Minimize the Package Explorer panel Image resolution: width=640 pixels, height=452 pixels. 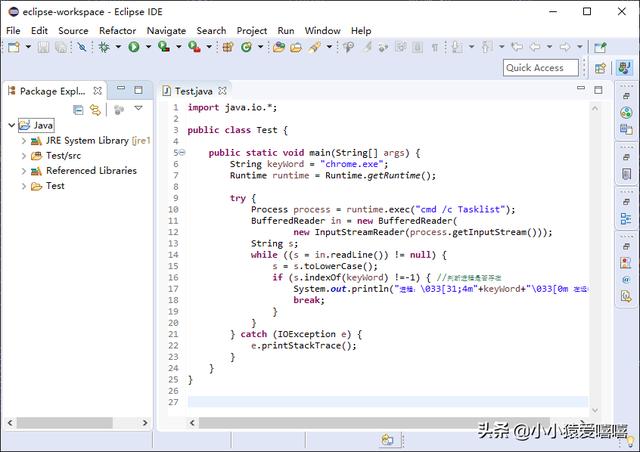tap(121, 88)
